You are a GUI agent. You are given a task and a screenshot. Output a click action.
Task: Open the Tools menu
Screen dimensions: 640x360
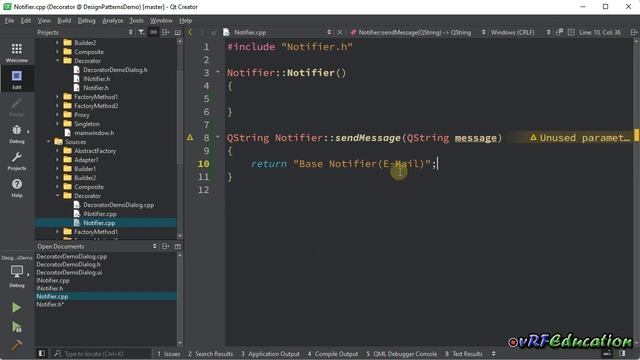coord(136,20)
